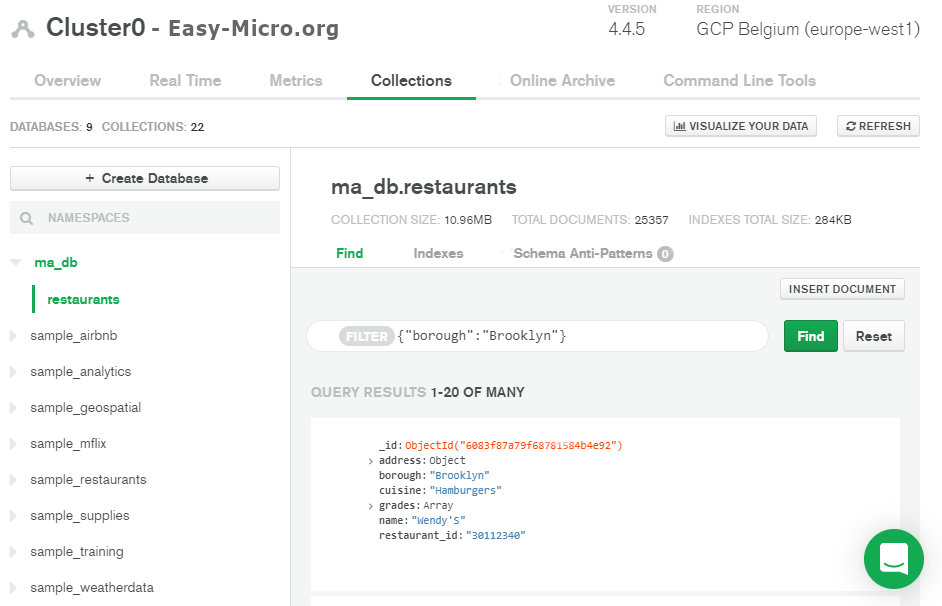Collapse the ma_db database tree

pos(16,262)
